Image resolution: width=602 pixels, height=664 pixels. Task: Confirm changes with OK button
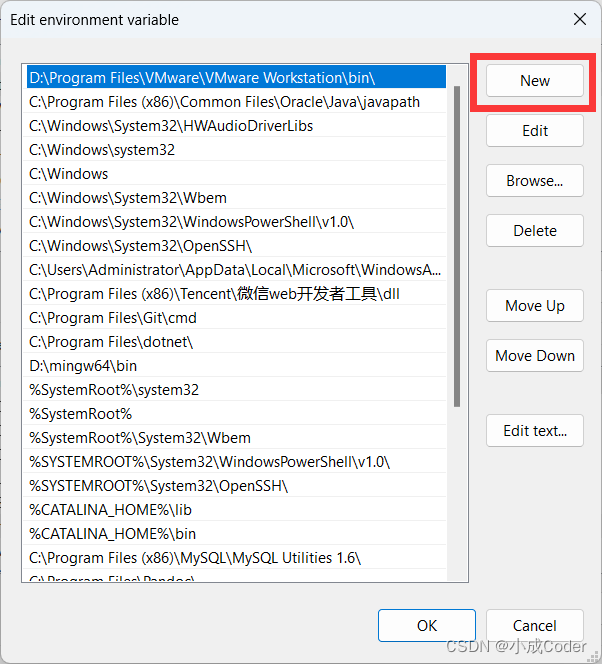click(427, 626)
